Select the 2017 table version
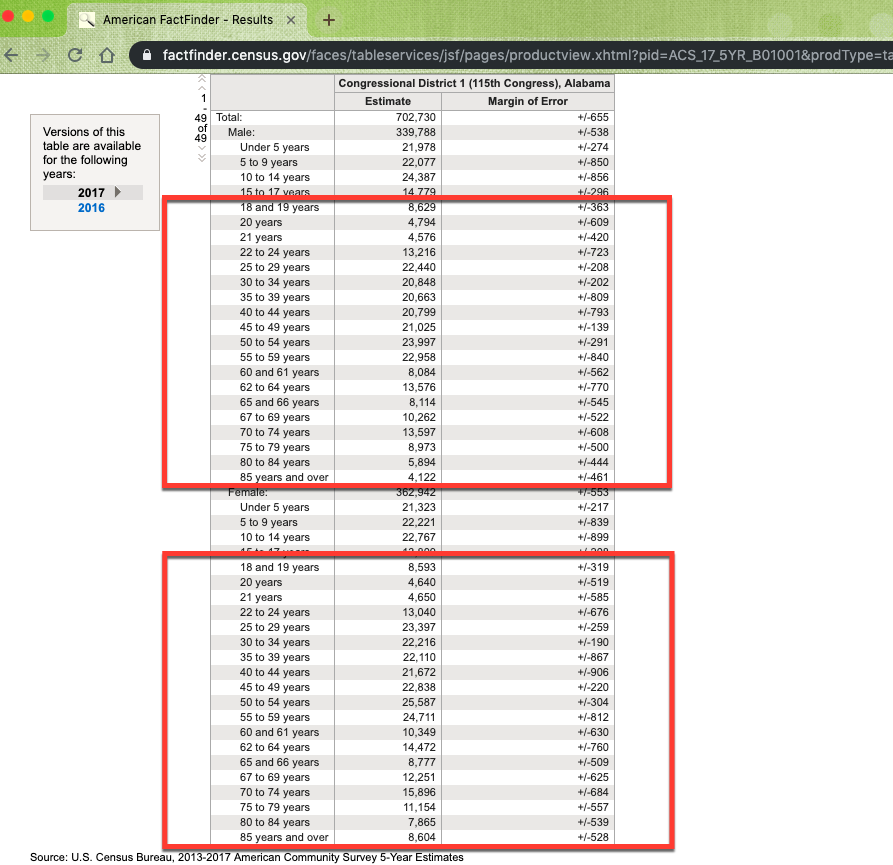The image size is (893, 865). click(x=92, y=192)
